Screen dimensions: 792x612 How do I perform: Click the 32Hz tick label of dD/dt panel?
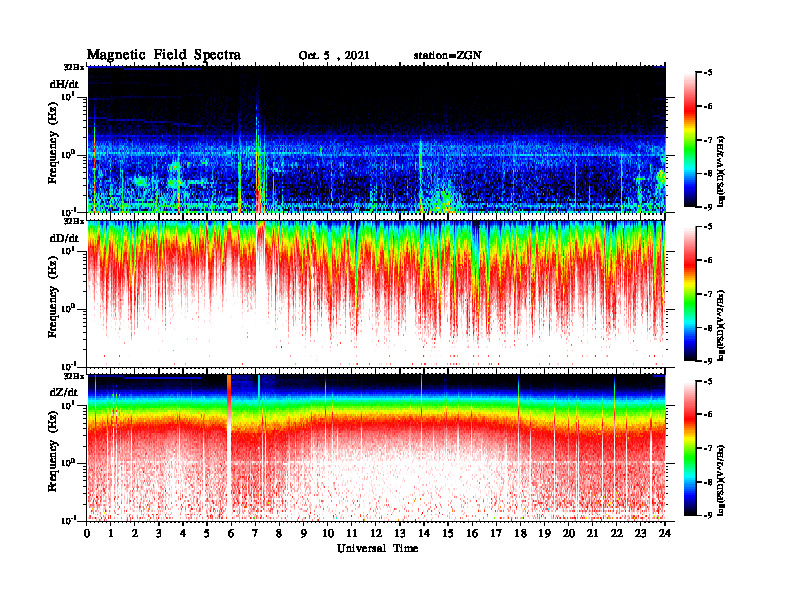point(74,221)
